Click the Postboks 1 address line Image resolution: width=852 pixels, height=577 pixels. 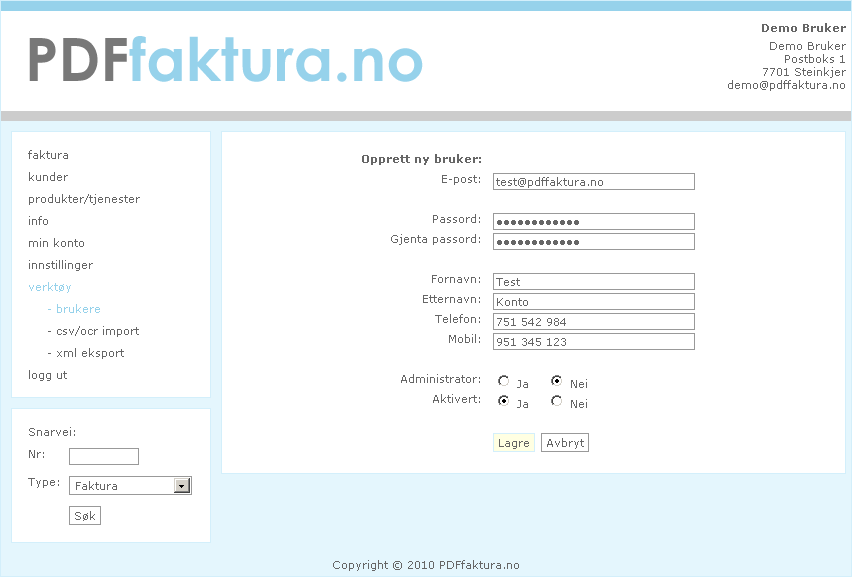tap(815, 59)
